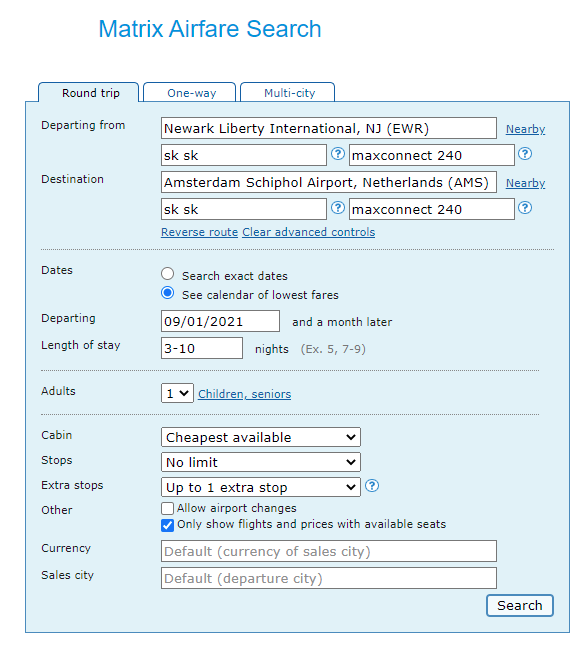Switch to the Multi-city tab
Screen dimensions: 588x655
pos(289,93)
